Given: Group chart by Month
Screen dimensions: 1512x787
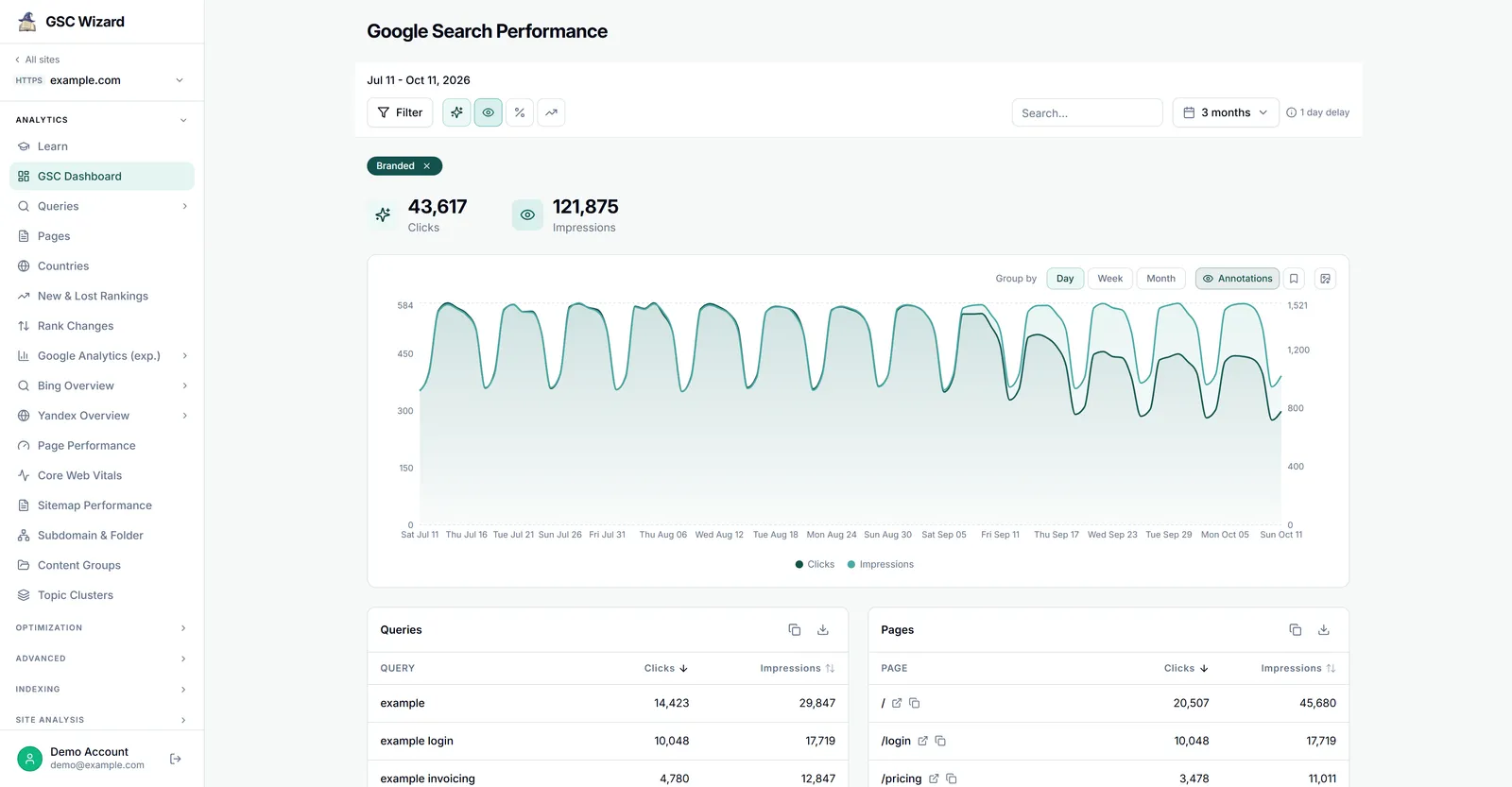Looking at the screenshot, I should pos(1161,279).
